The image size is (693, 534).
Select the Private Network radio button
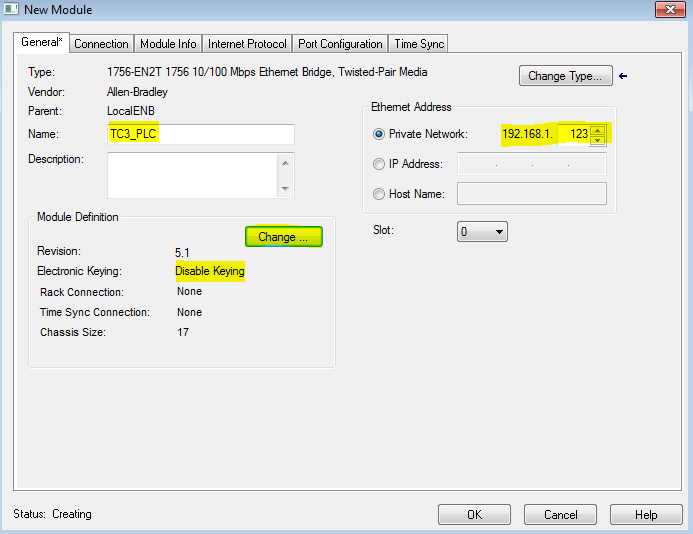tap(379, 134)
